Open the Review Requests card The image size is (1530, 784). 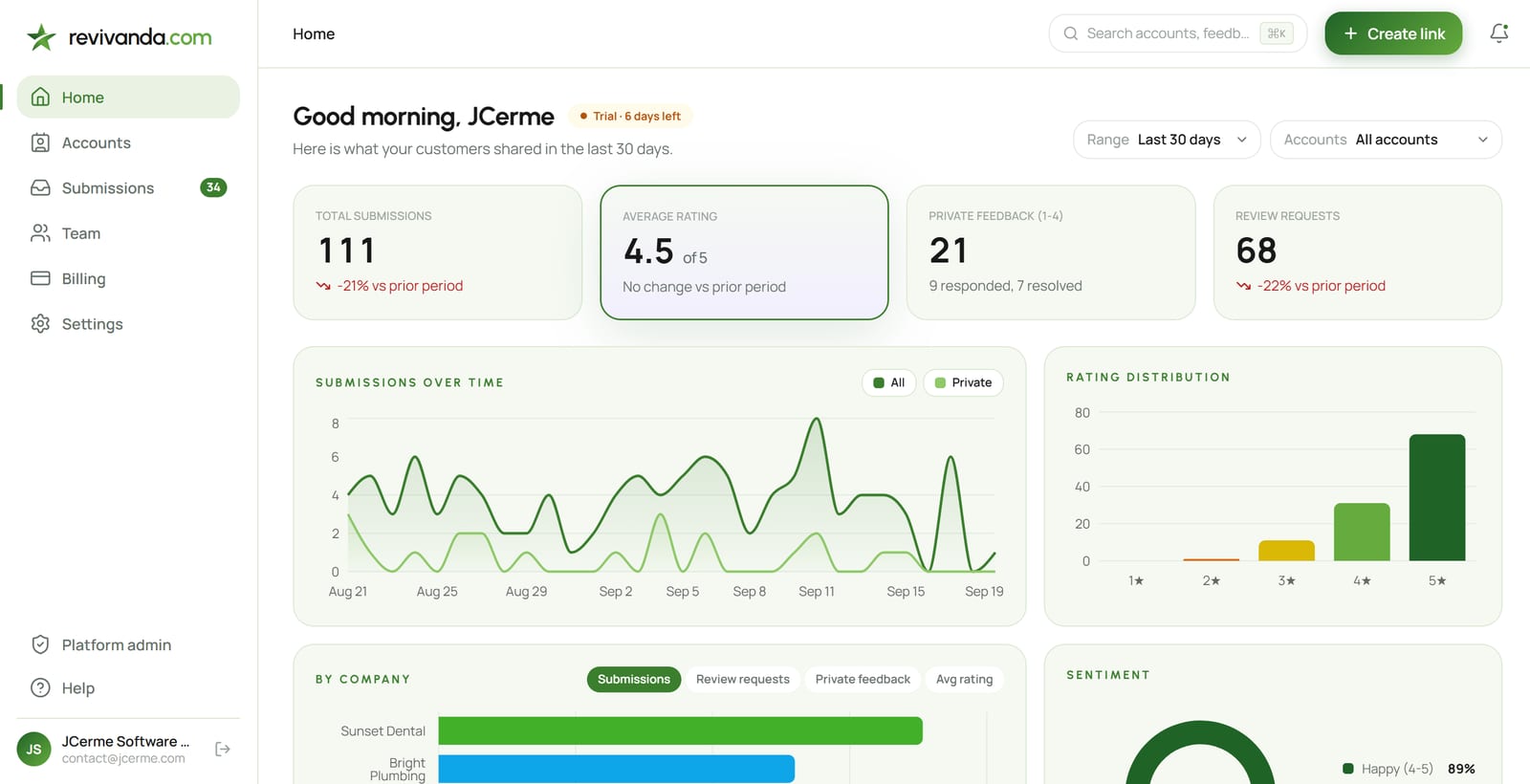tap(1358, 252)
